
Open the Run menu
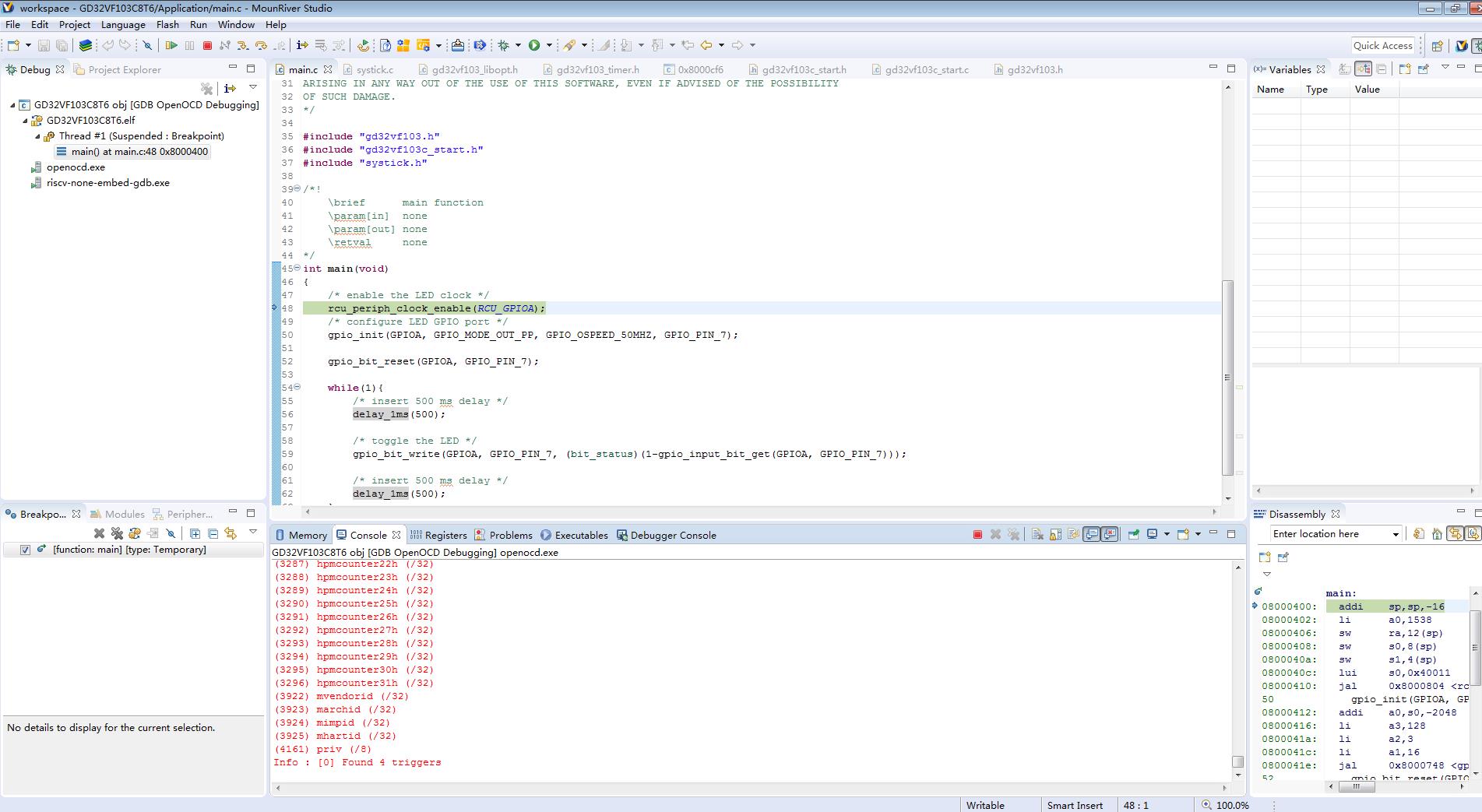pyautogui.click(x=199, y=24)
